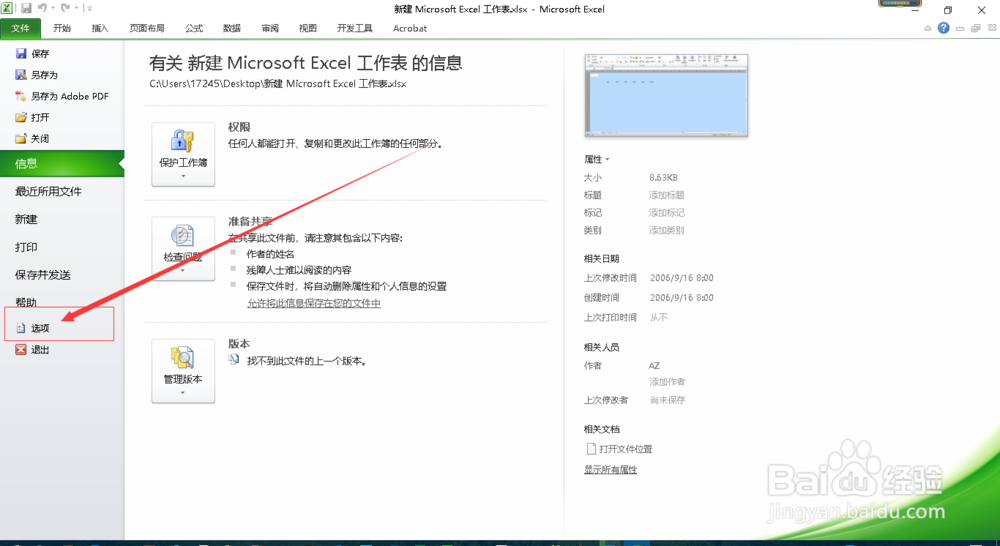Image resolution: width=1000 pixels, height=546 pixels.
Task: Click the 残障人士难以阅读的内容 bullet item
Action: (x=299, y=270)
